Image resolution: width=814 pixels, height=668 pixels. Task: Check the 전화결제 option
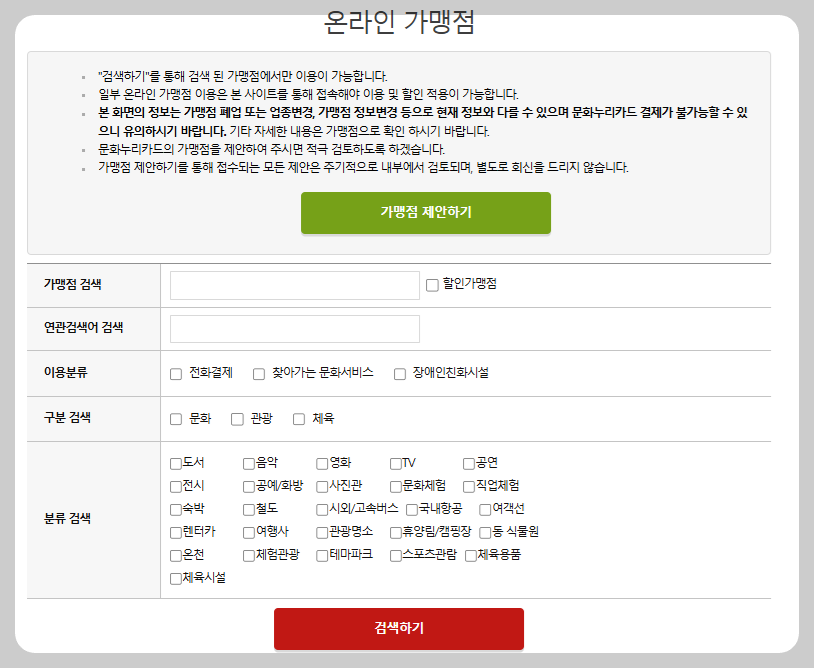coord(176,372)
